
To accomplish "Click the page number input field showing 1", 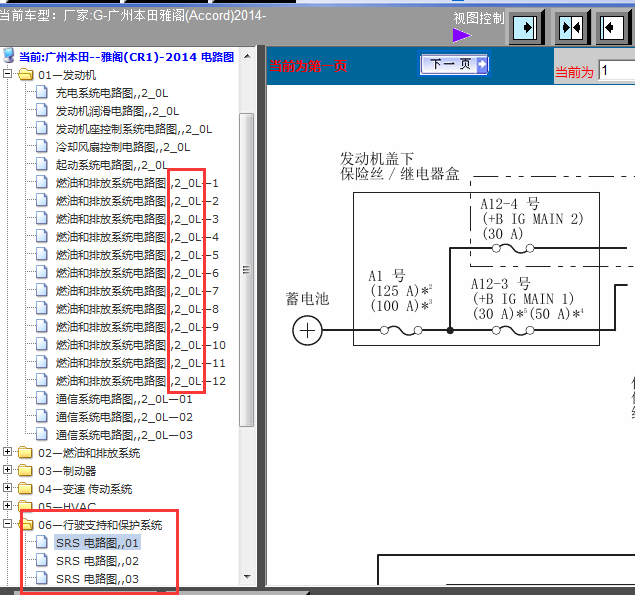I will [617, 70].
